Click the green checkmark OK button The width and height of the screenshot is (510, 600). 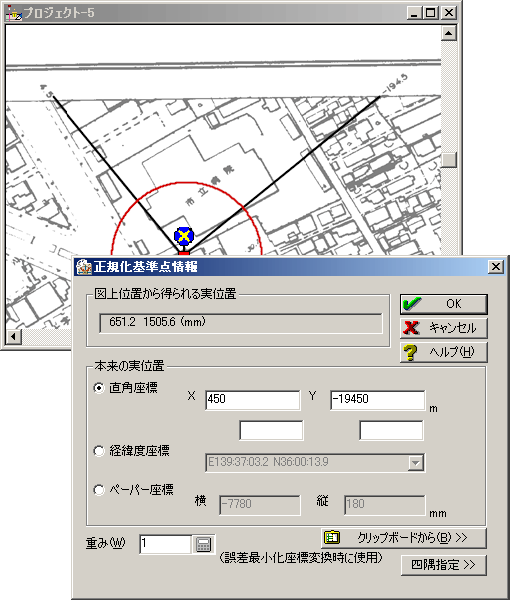coord(444,304)
